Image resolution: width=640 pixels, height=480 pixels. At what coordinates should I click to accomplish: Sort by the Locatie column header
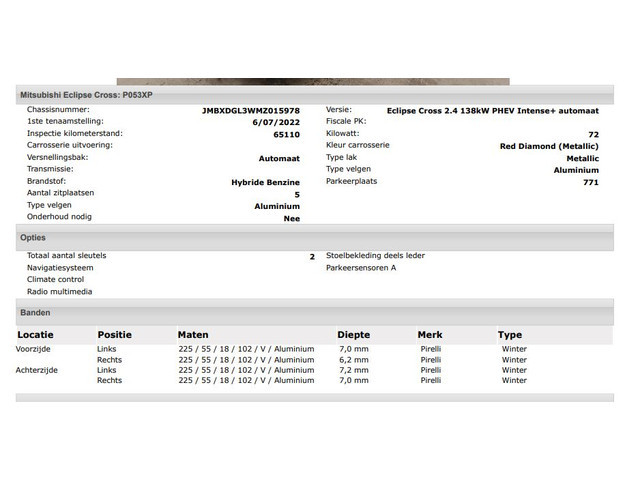point(35,335)
